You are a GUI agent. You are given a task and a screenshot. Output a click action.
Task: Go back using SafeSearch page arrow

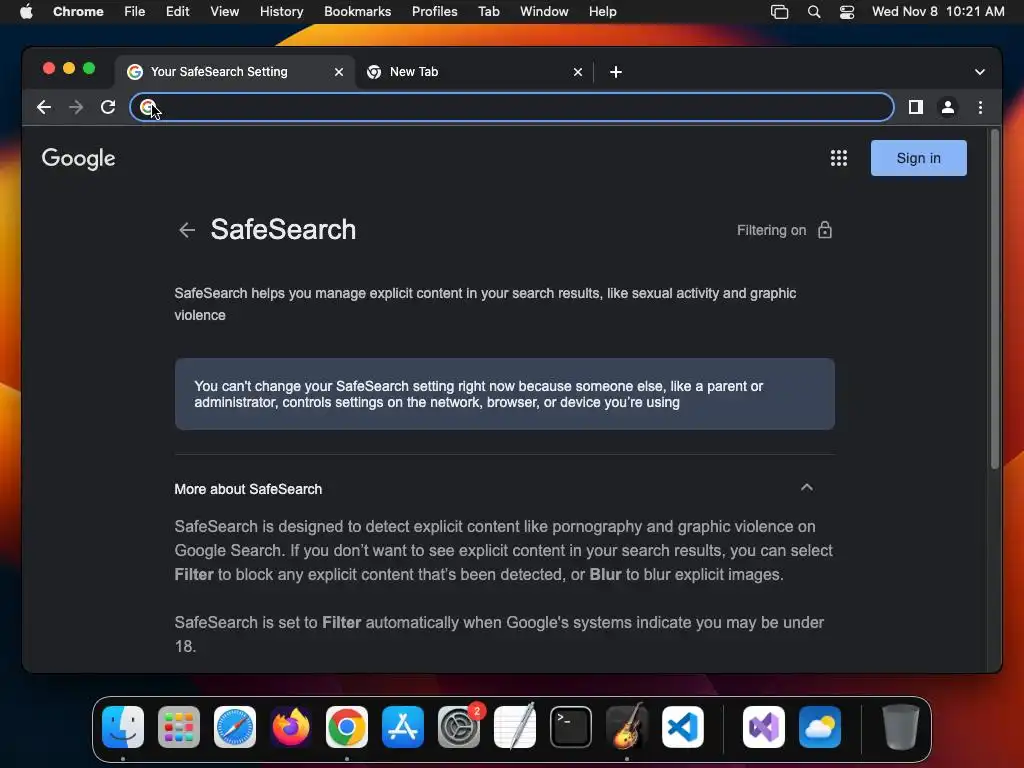187,230
